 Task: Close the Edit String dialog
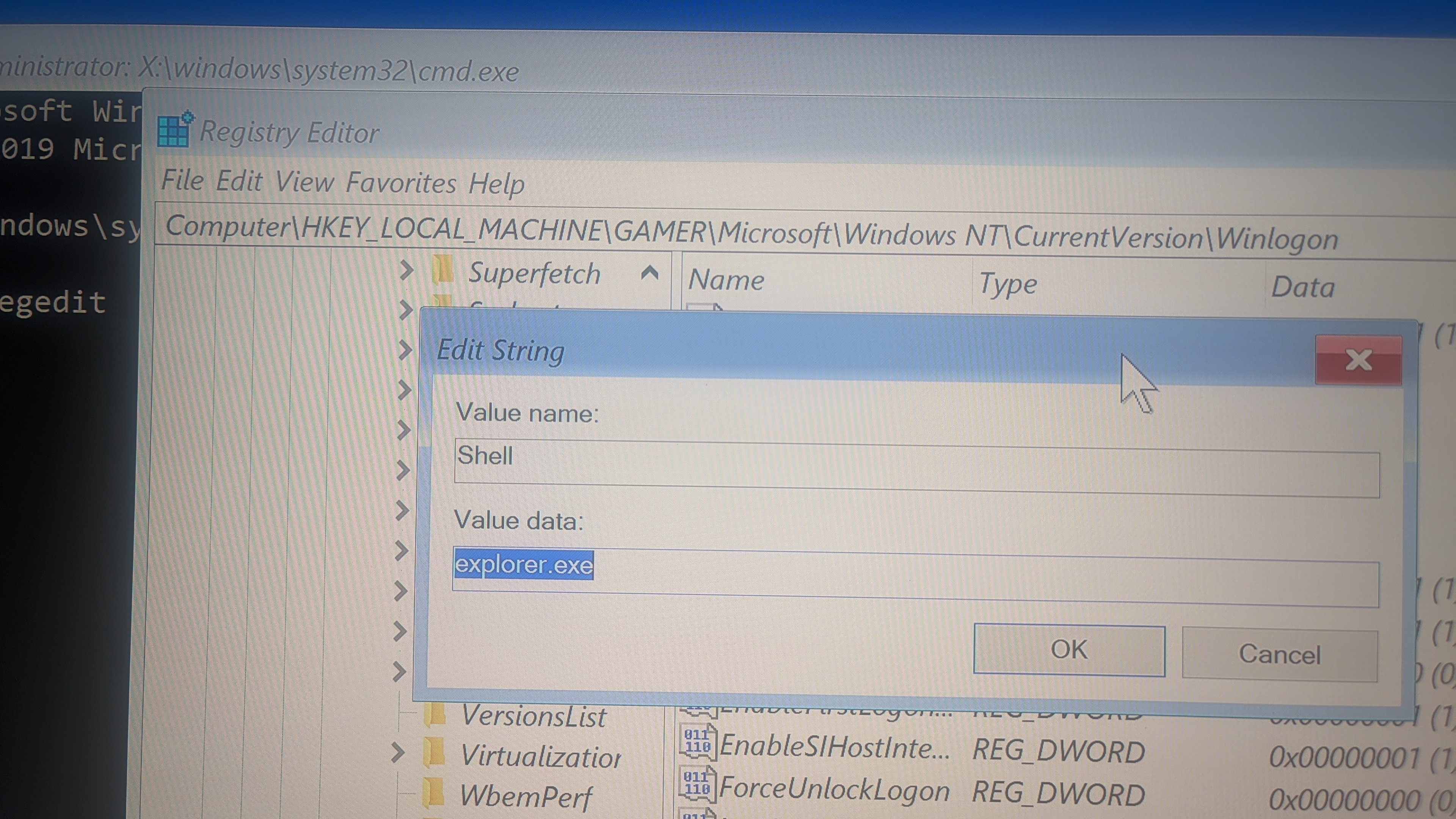[1358, 360]
